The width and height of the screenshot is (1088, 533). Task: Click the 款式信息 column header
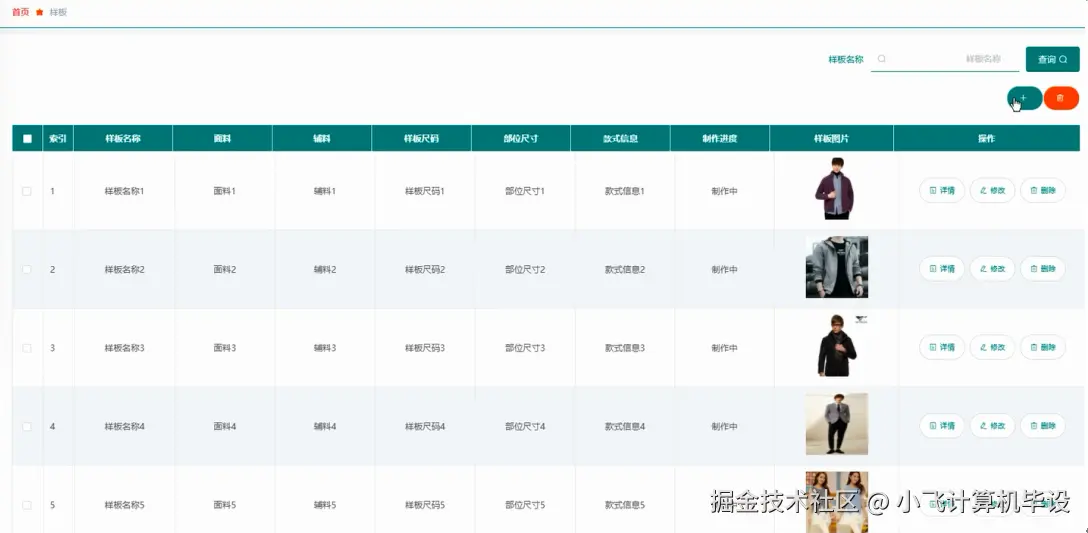(620, 138)
